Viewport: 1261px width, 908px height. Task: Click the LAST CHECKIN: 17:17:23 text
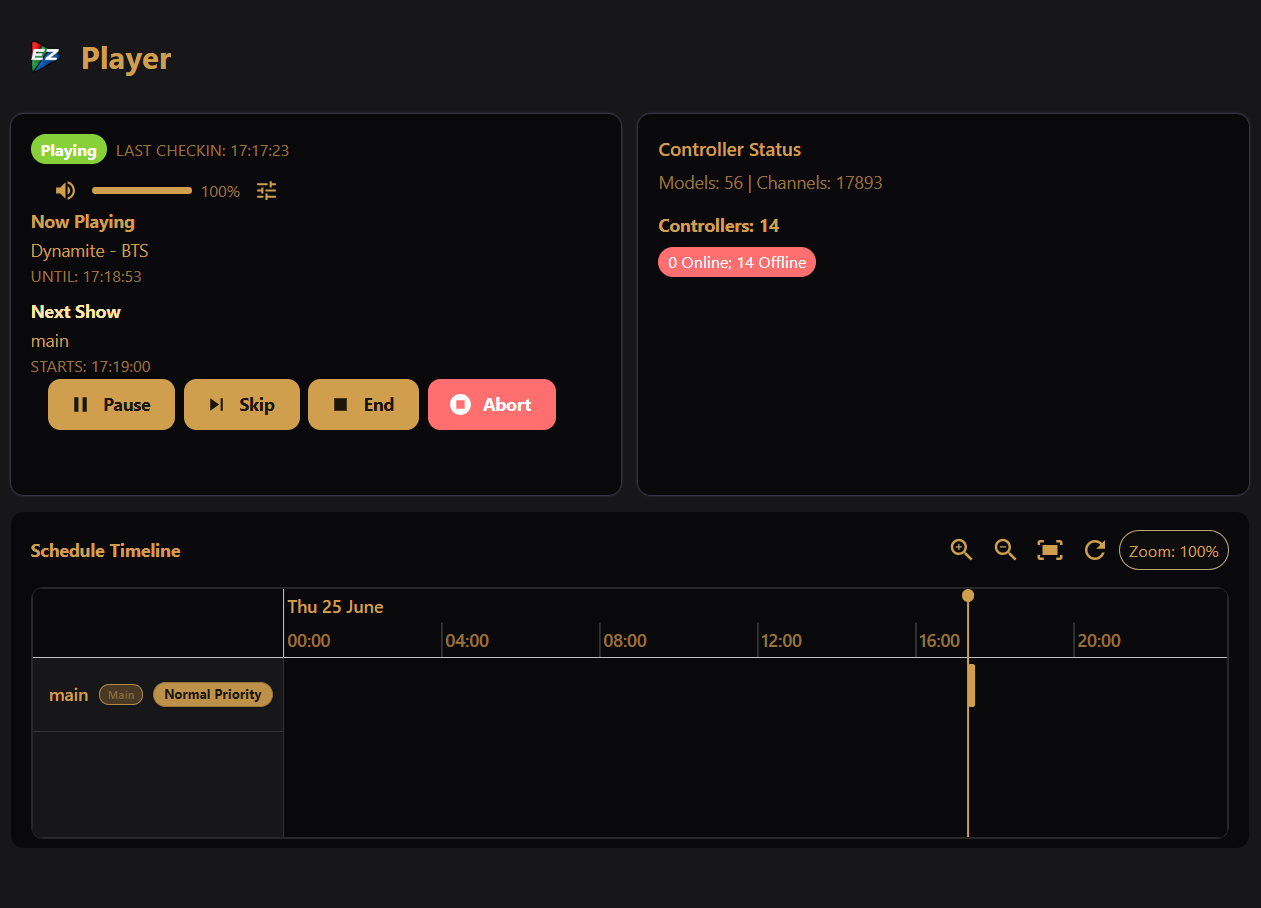(203, 150)
